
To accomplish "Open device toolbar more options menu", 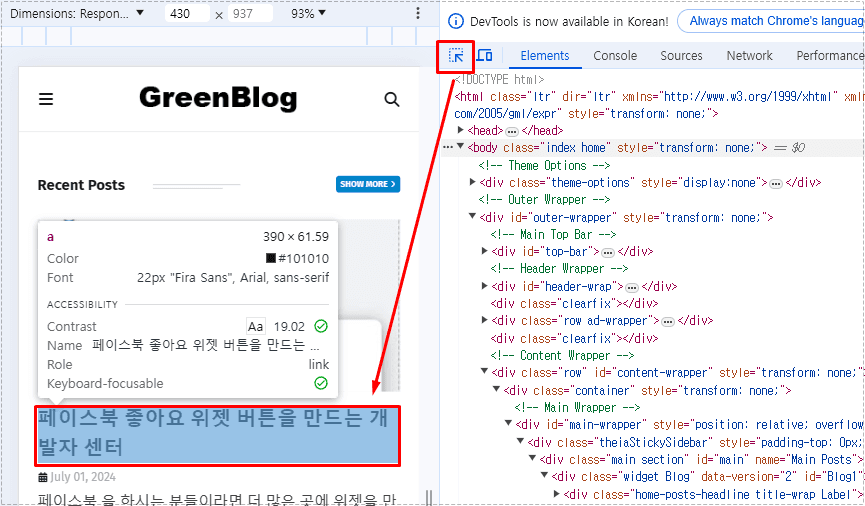I will pyautogui.click(x=418, y=13).
